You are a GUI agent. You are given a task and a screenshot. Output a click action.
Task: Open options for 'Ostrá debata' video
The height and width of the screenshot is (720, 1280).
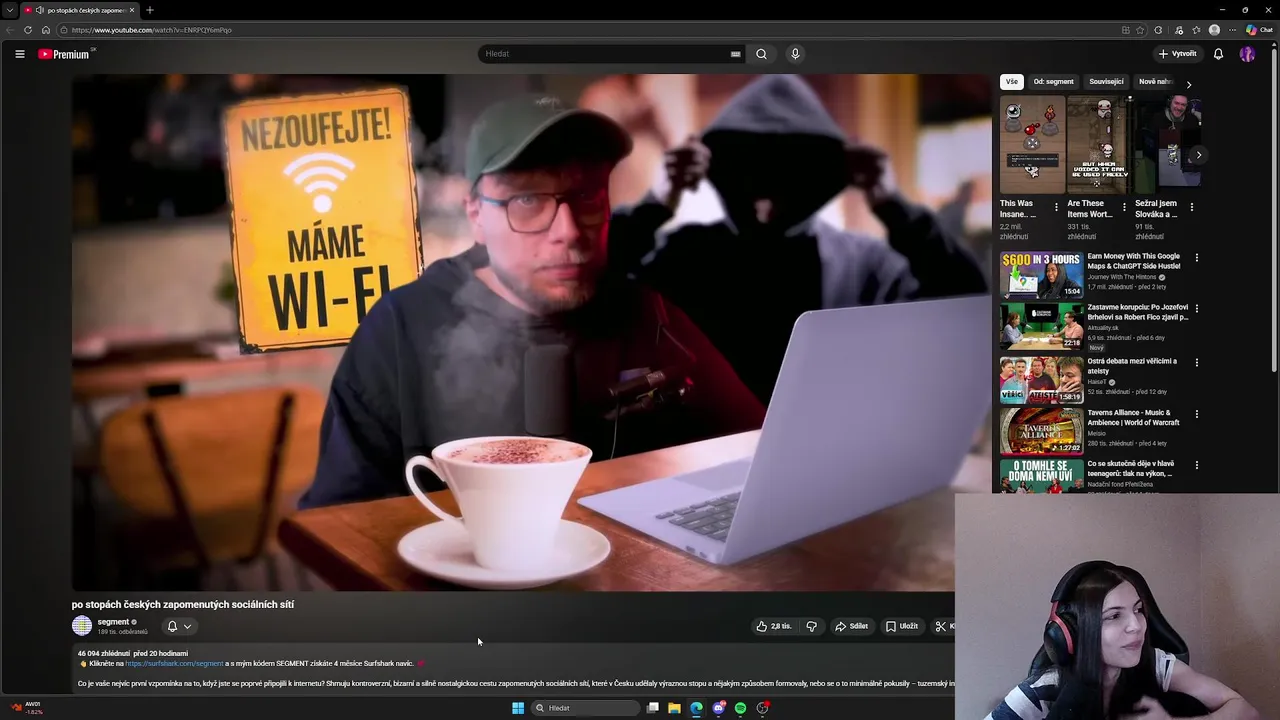1196,362
